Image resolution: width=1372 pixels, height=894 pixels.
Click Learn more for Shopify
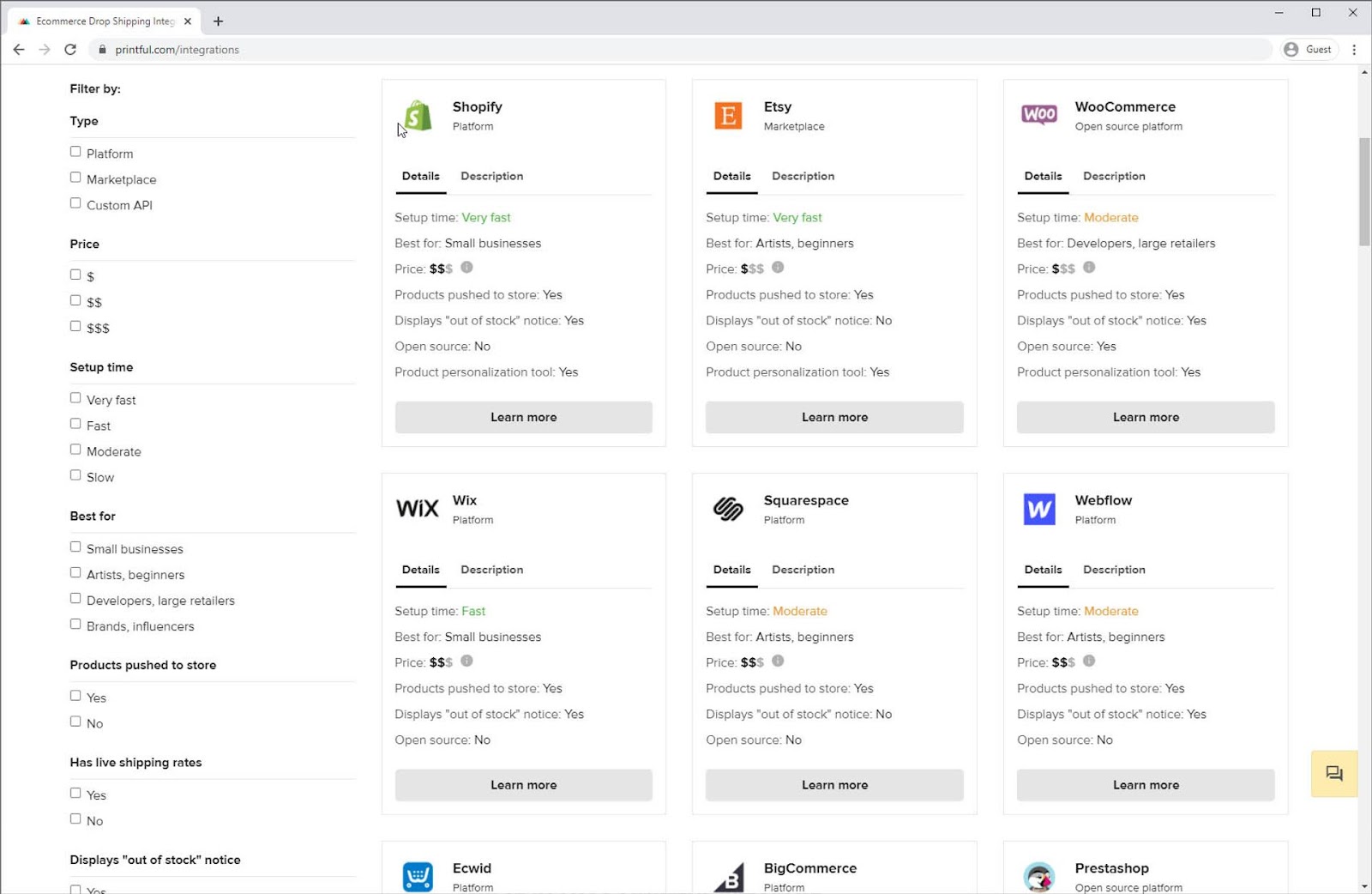(523, 417)
